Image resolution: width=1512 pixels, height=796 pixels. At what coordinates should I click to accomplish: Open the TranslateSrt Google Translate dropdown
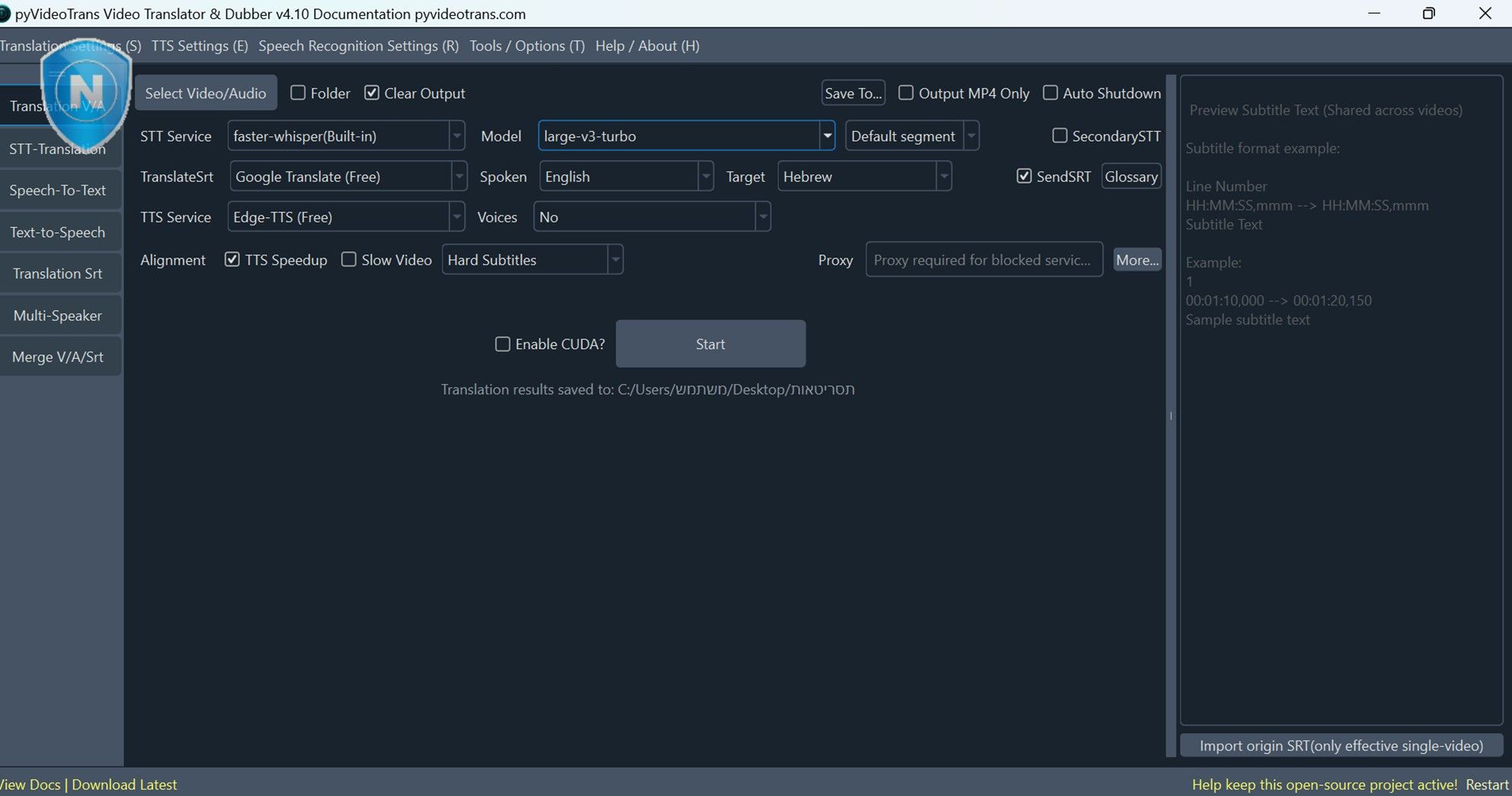pos(348,177)
